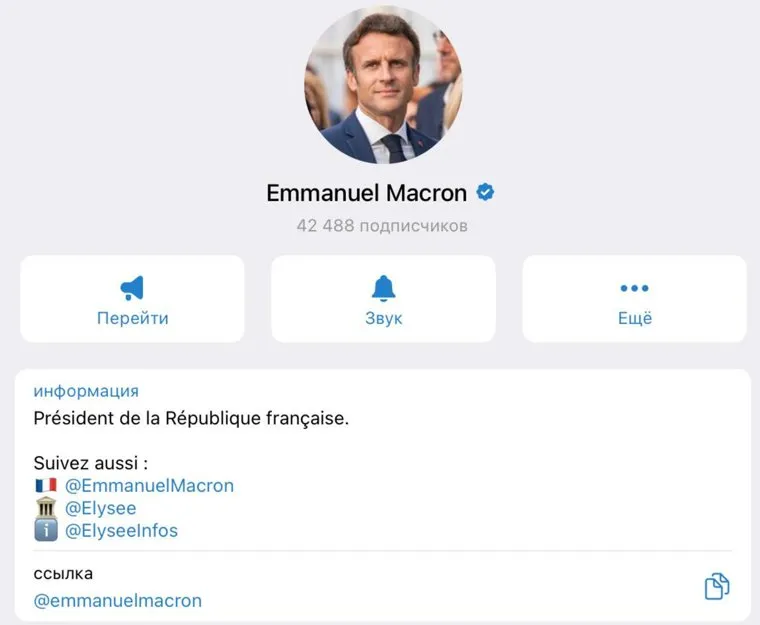Image resolution: width=760 pixels, height=625 pixels.
Task: Click the "Président de la République française." description
Action: pos(191,419)
